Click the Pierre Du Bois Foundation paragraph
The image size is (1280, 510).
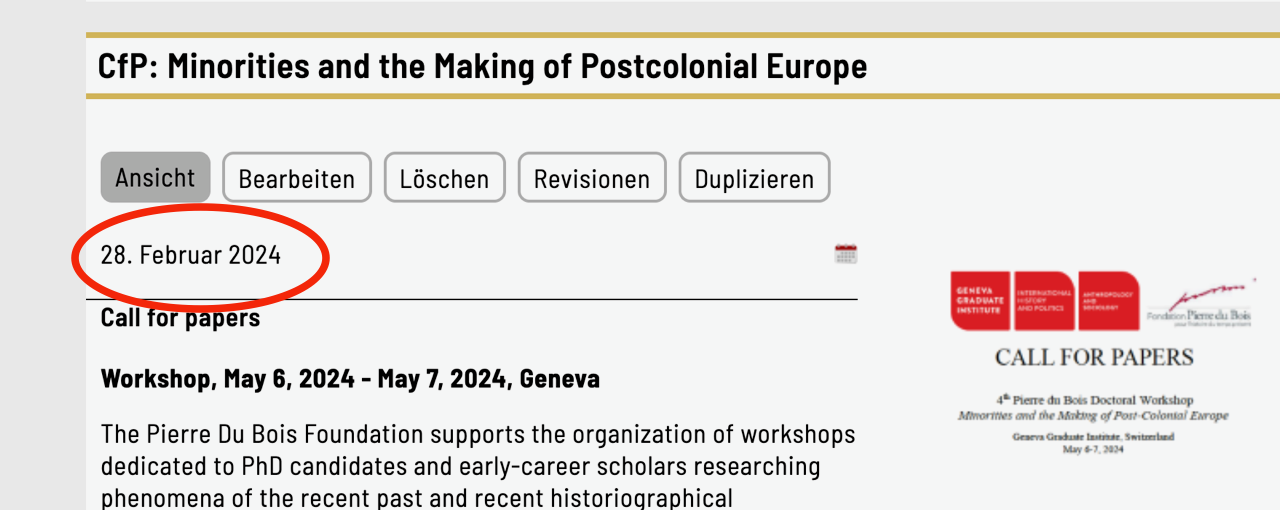478,466
